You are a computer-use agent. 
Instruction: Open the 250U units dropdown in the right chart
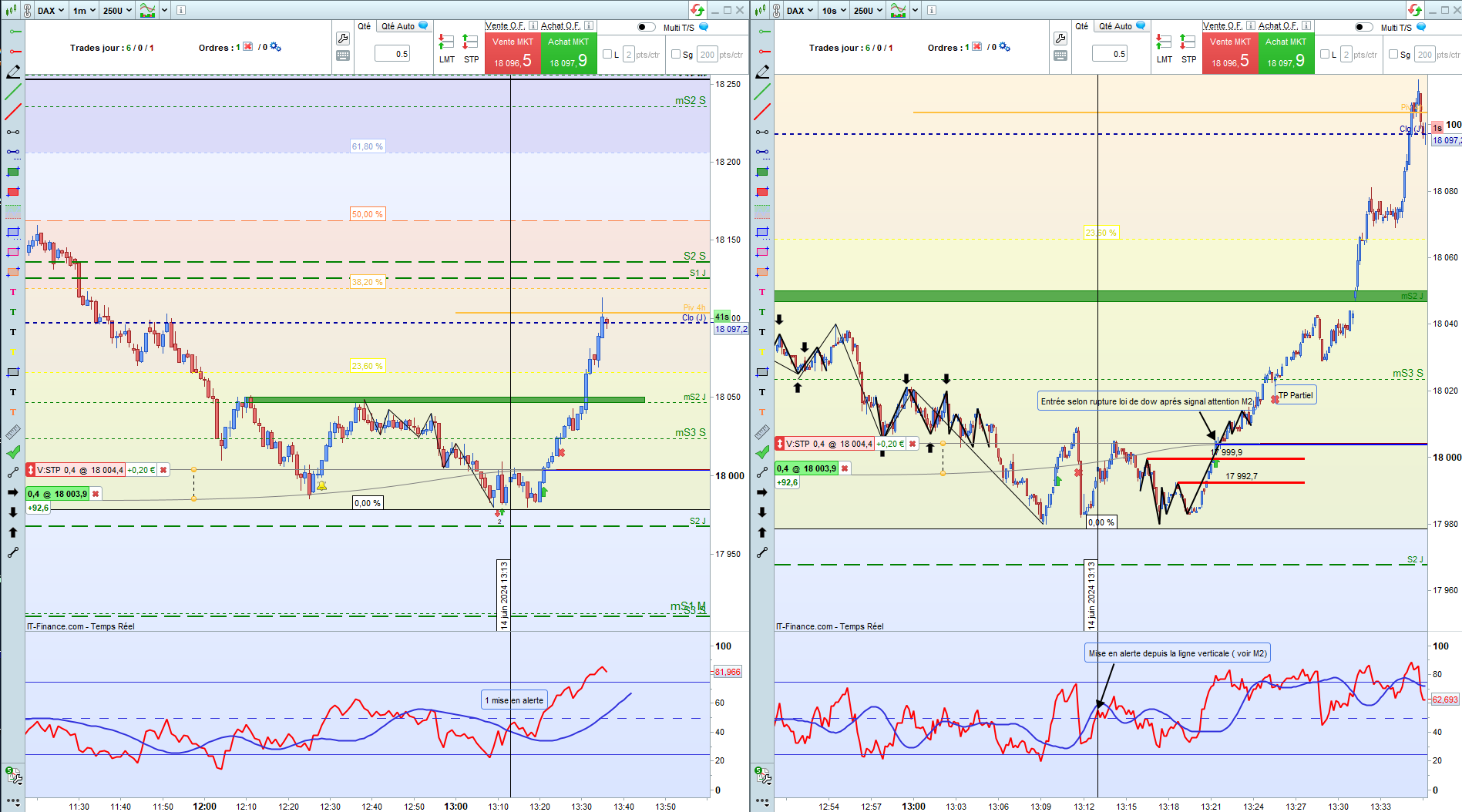pos(869,10)
